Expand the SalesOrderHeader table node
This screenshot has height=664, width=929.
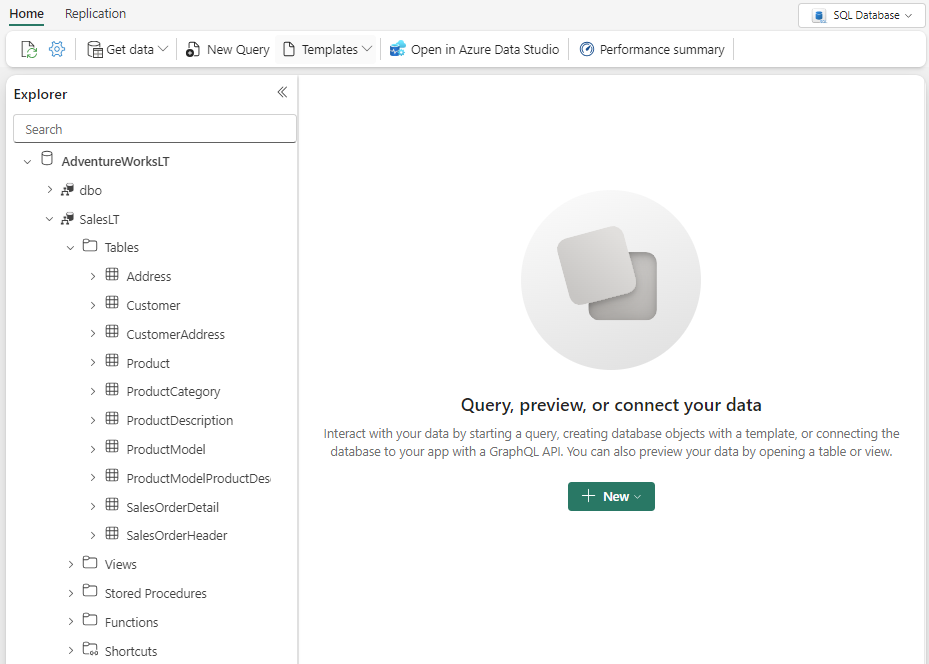coord(93,535)
